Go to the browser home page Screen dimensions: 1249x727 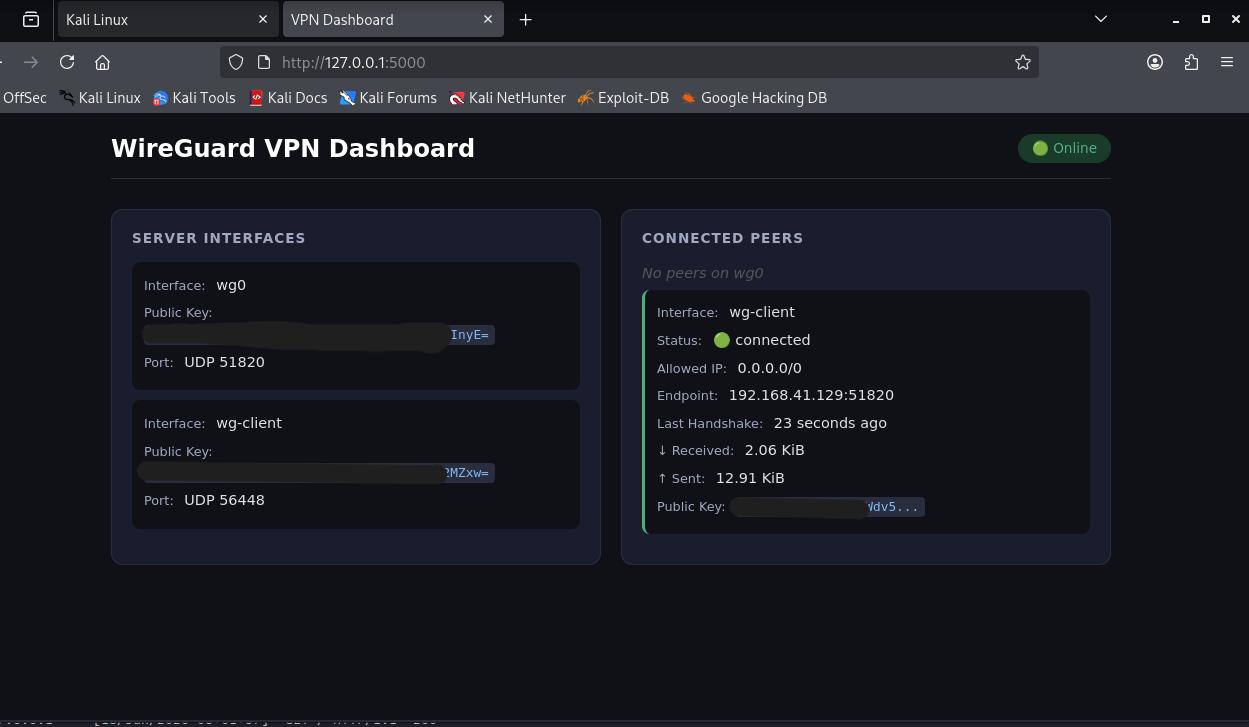click(102, 62)
